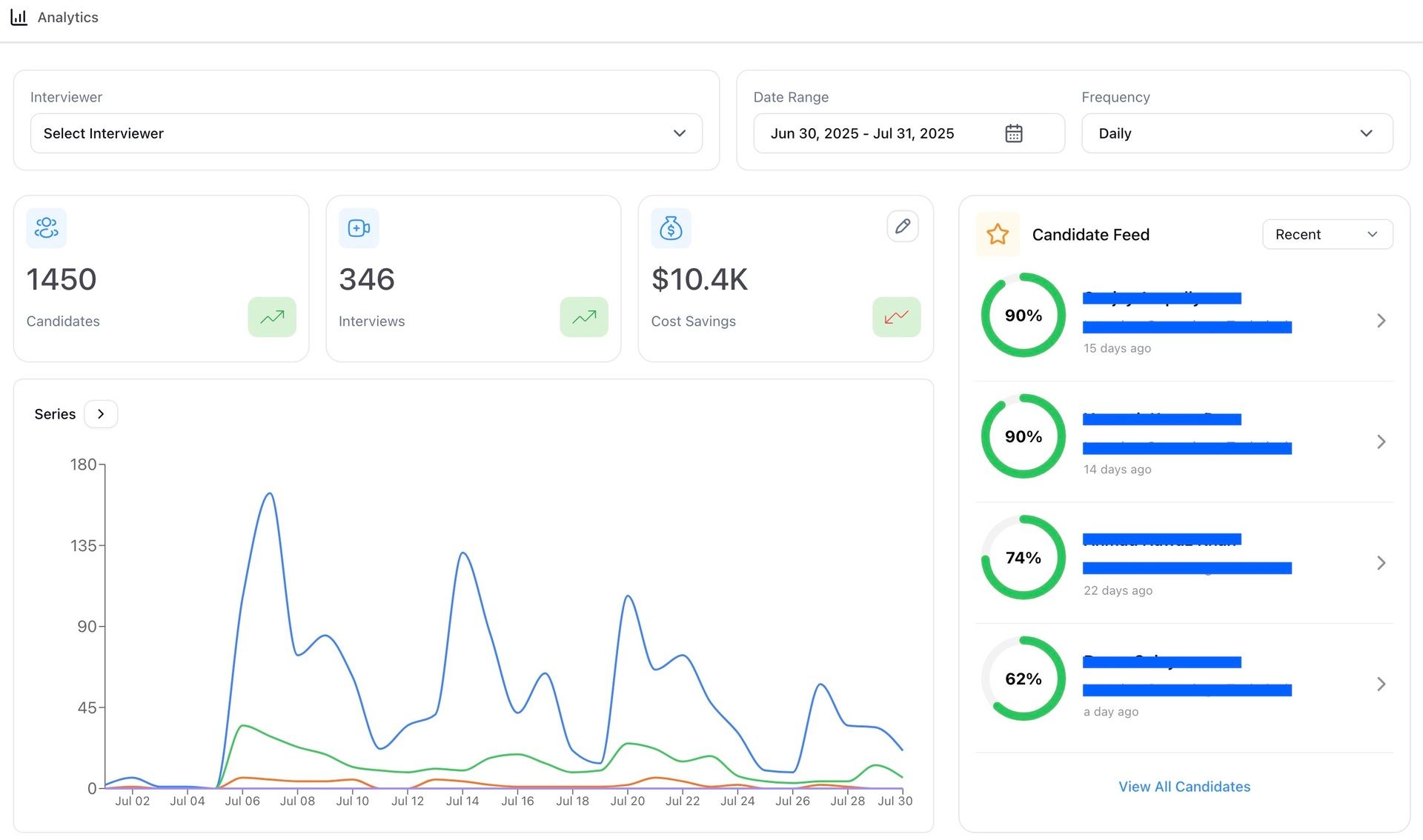Click the Jun 30 - Jul 31 date range field

pos(909,133)
